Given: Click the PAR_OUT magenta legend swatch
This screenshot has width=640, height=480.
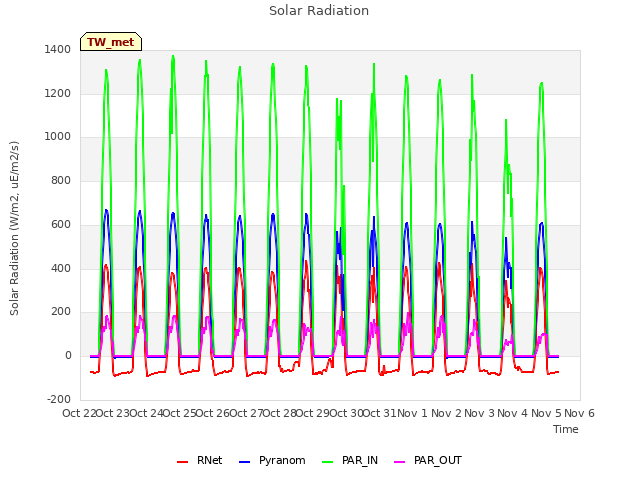Looking at the screenshot, I should click(x=400, y=462).
